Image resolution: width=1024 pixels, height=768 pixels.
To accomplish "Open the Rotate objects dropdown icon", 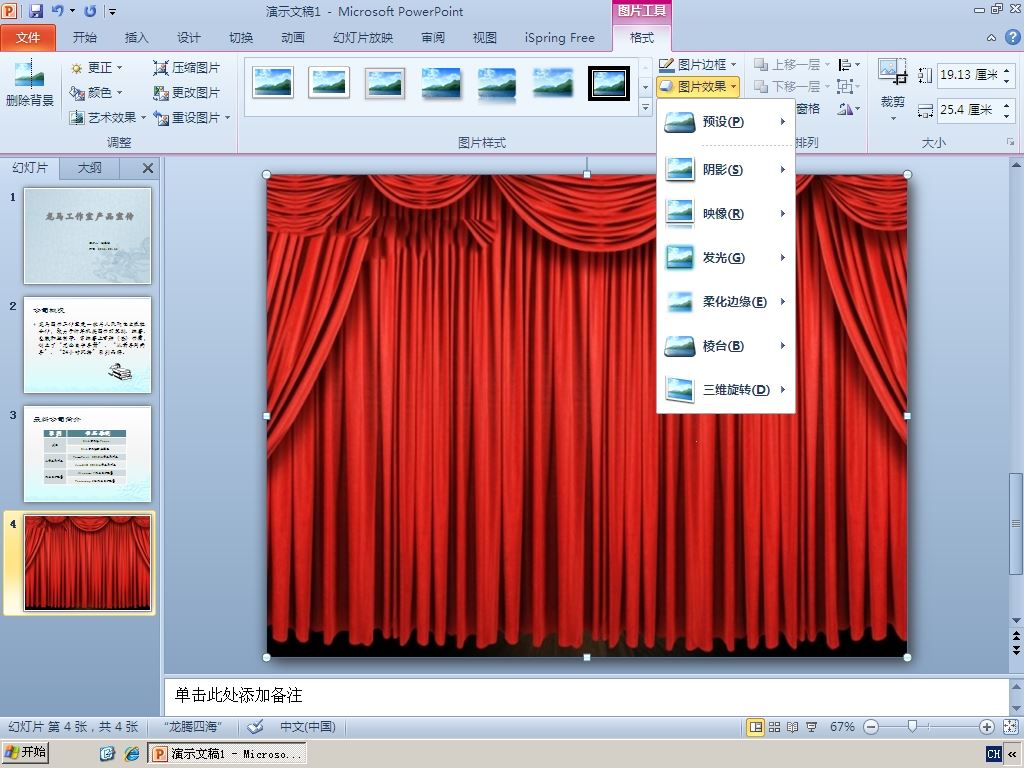I will point(848,109).
